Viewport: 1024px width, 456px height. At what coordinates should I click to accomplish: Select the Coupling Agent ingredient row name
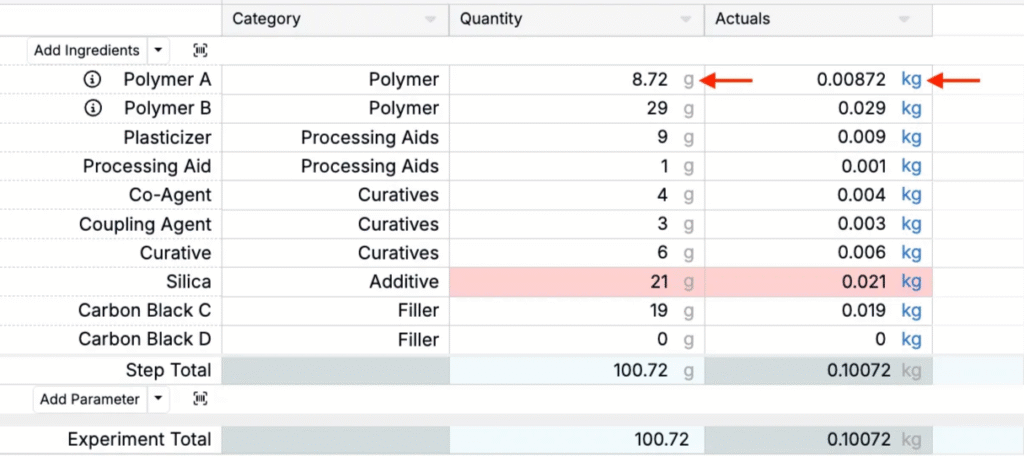145,224
